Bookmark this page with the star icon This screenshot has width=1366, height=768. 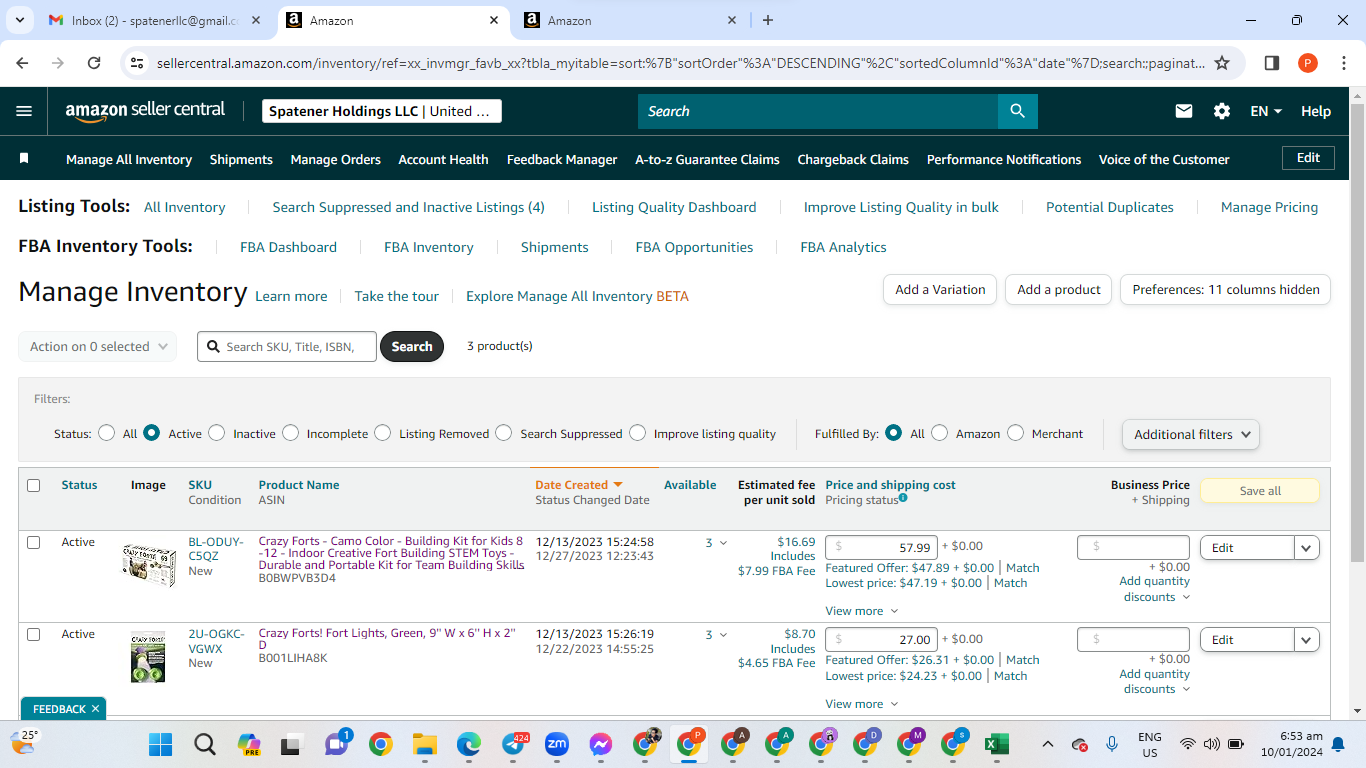1222,63
